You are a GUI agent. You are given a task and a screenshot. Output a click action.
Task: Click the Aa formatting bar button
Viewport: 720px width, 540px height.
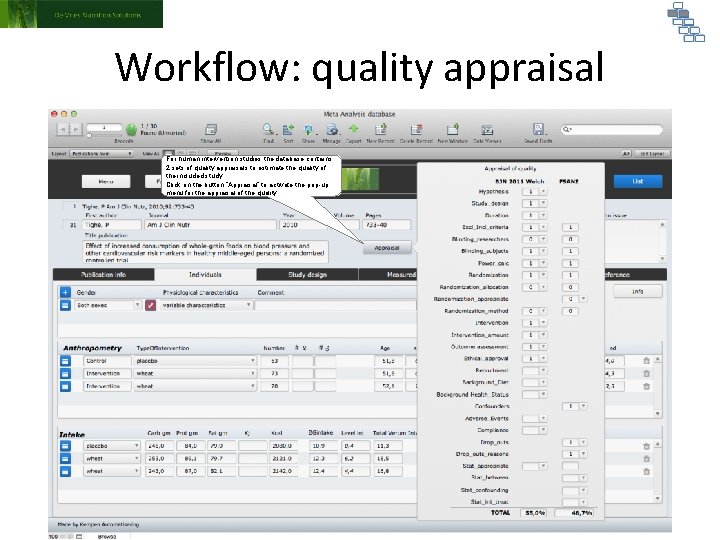(x=626, y=154)
